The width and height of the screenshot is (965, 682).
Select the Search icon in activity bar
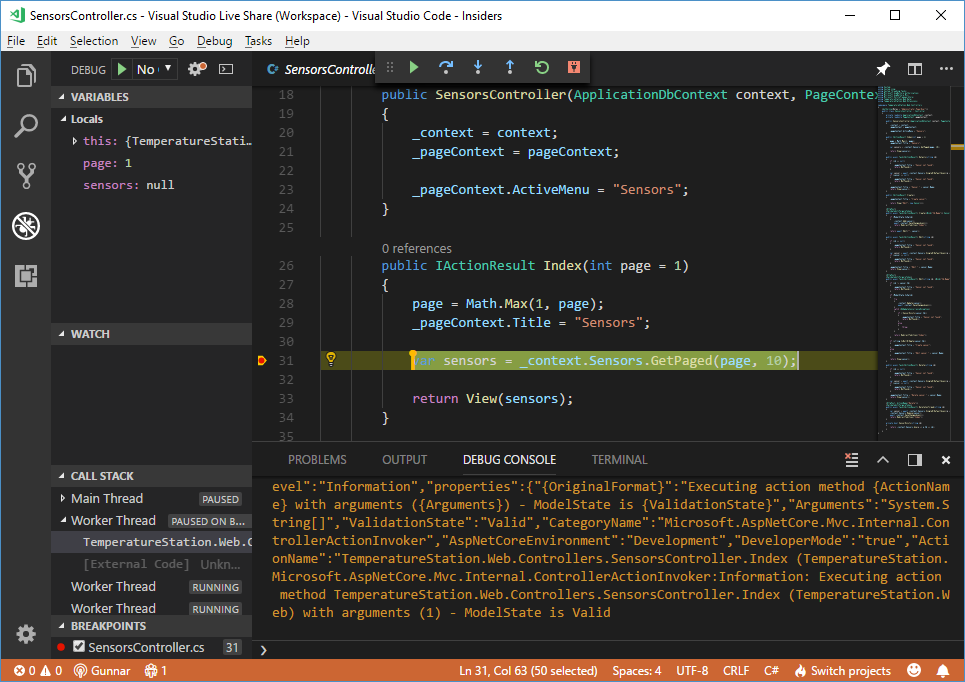click(x=26, y=125)
